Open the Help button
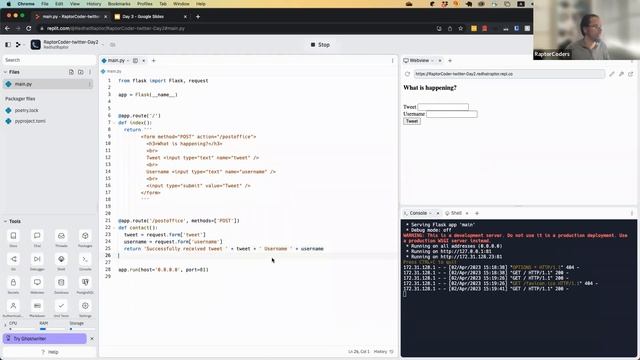Screen dimensions: 640x360 (50, 352)
